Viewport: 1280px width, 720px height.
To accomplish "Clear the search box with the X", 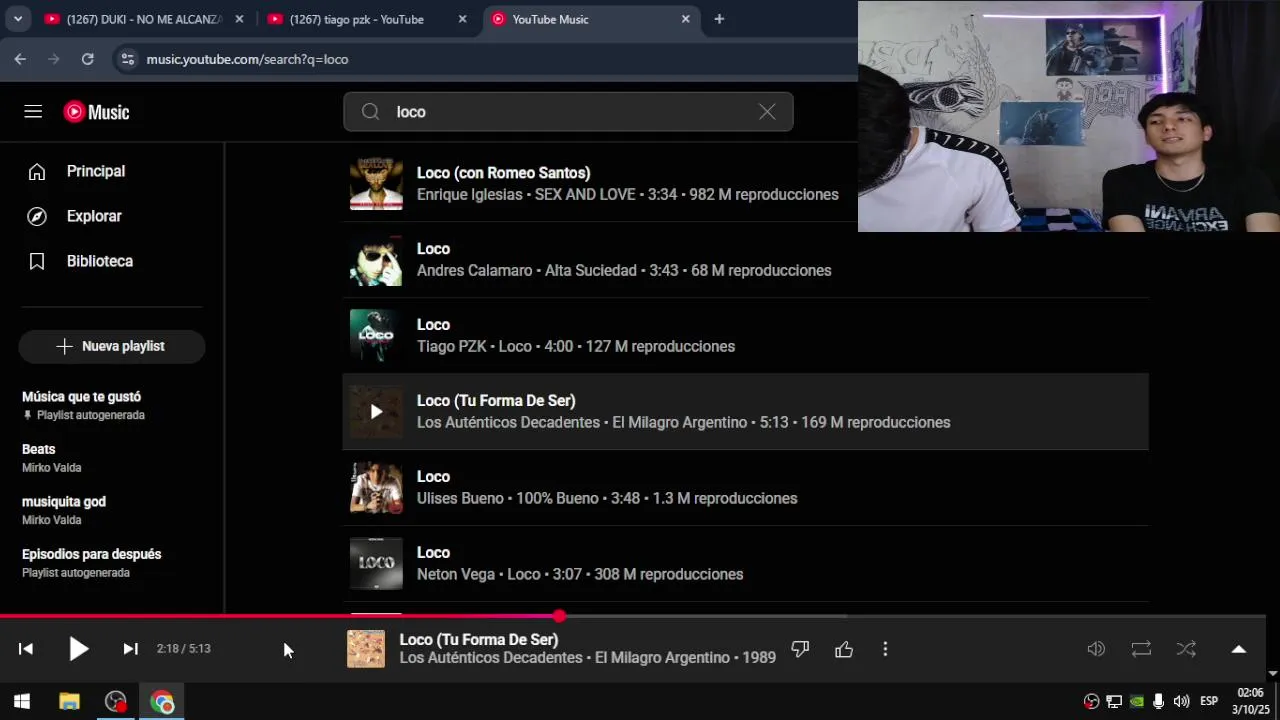I will point(767,112).
